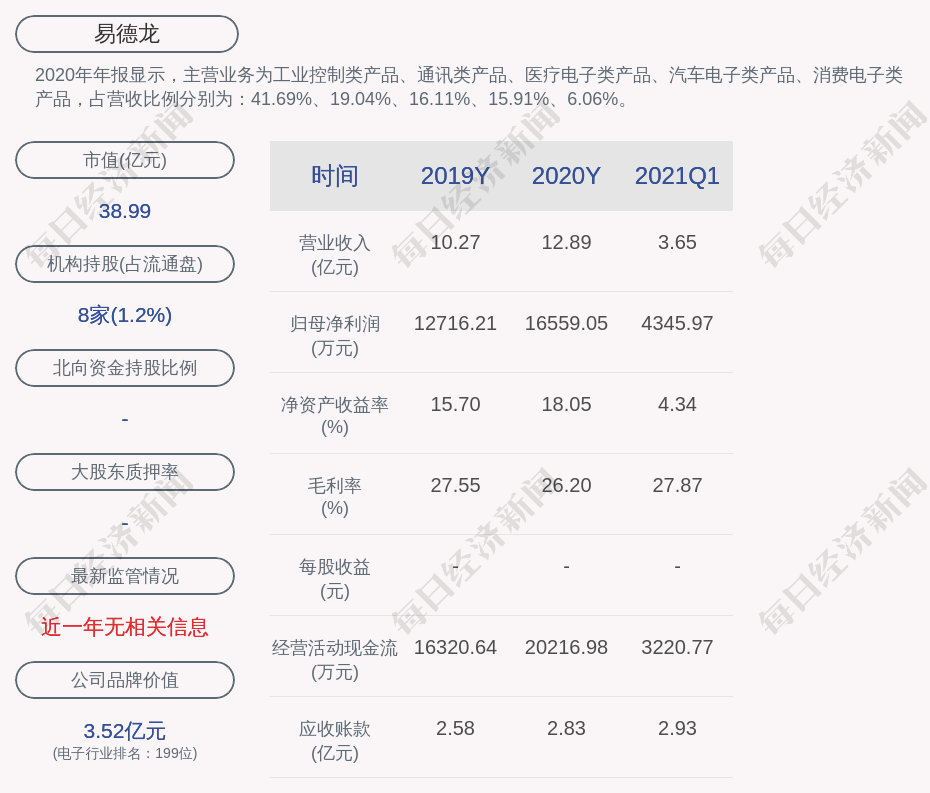This screenshot has width=930, height=793.
Task: Select the 3.52亿元 brand value
Action: click(x=125, y=731)
